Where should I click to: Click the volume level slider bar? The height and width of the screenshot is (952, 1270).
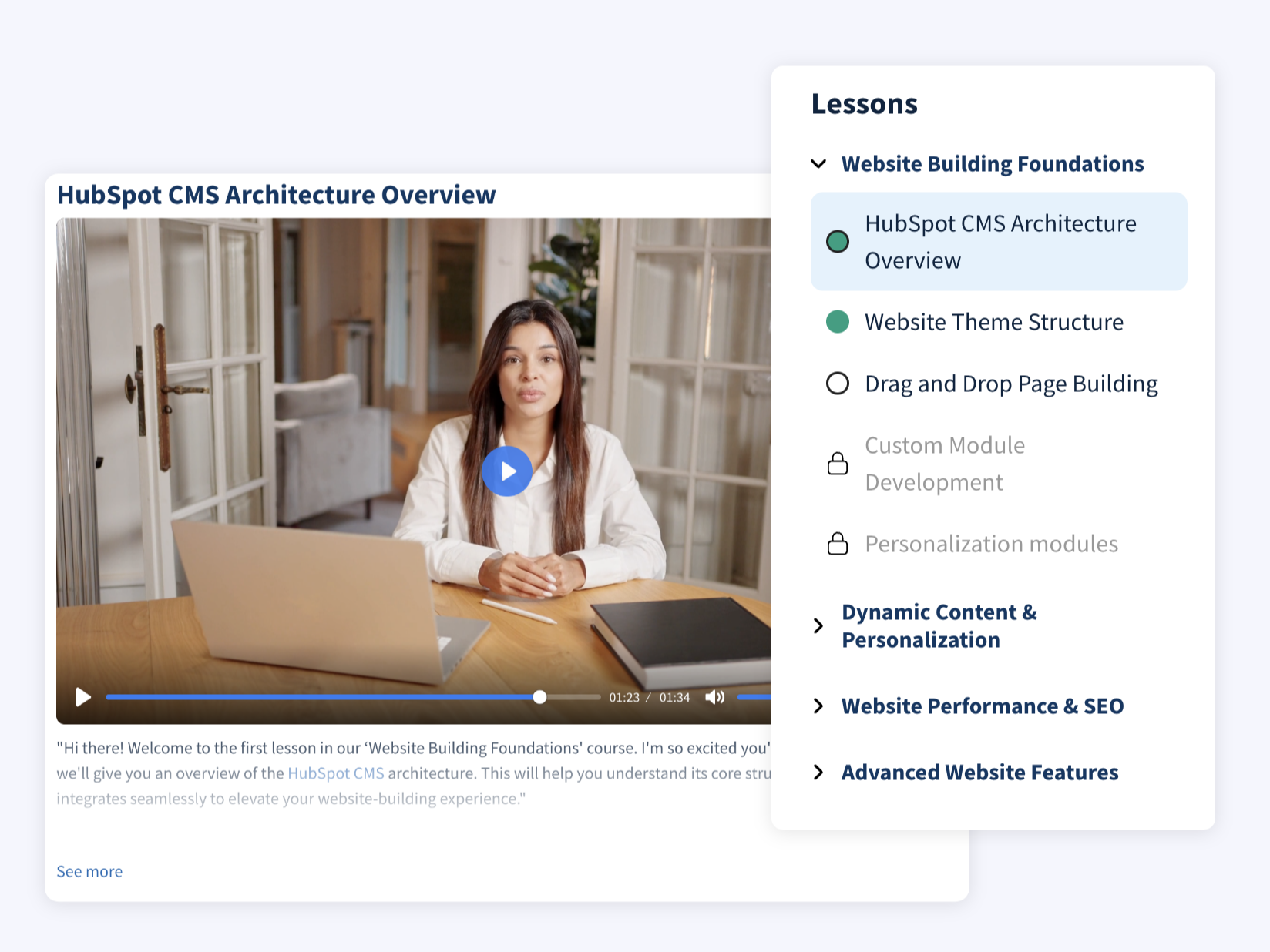pyautogui.click(x=754, y=697)
